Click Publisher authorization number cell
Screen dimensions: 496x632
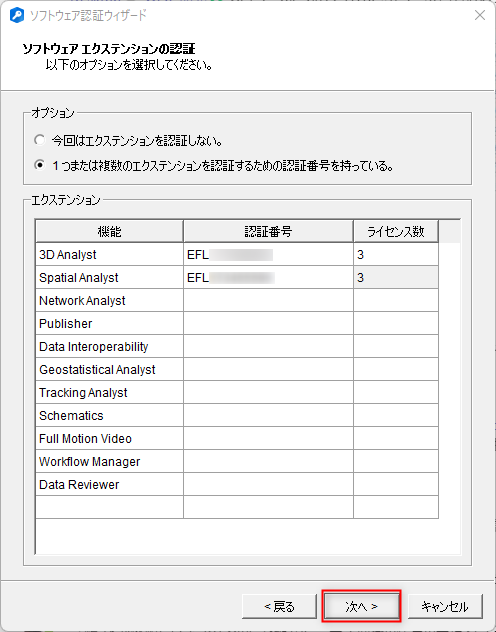268,323
